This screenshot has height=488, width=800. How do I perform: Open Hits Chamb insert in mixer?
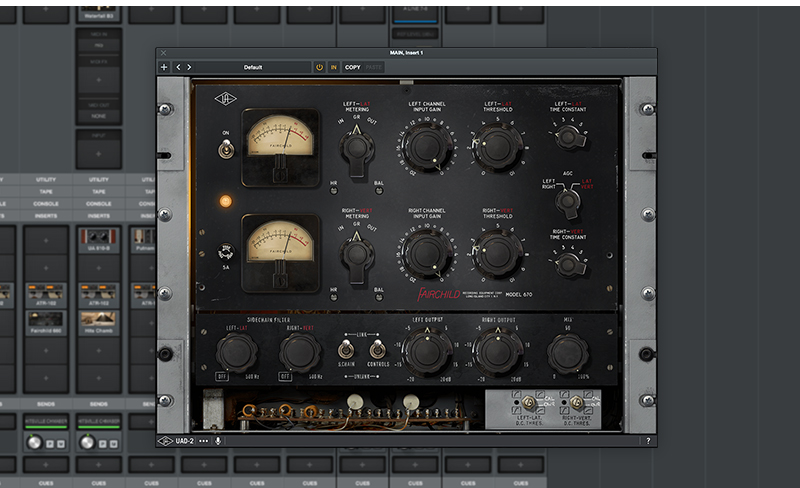98,323
